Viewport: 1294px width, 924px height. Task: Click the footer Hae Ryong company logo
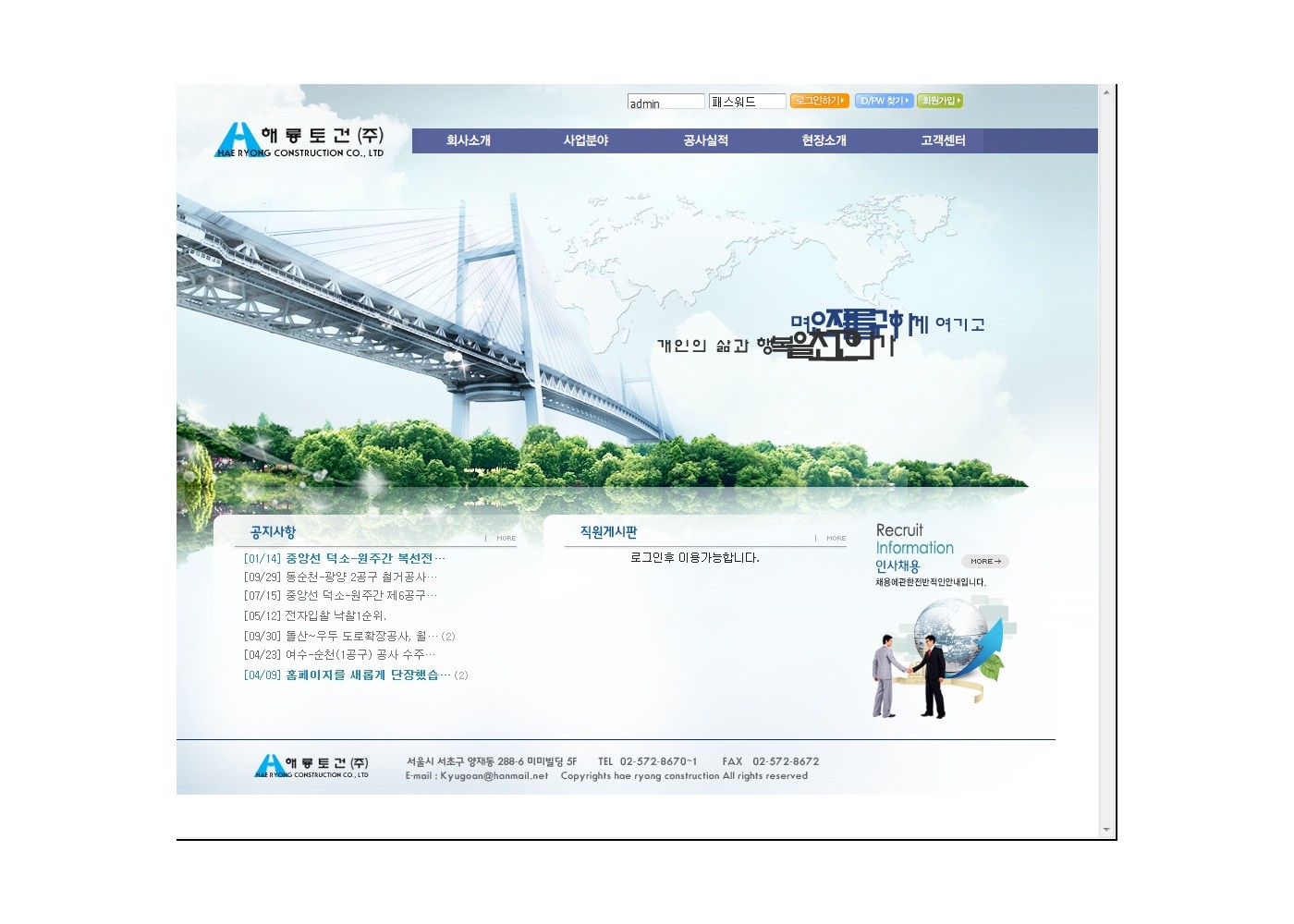click(x=311, y=766)
